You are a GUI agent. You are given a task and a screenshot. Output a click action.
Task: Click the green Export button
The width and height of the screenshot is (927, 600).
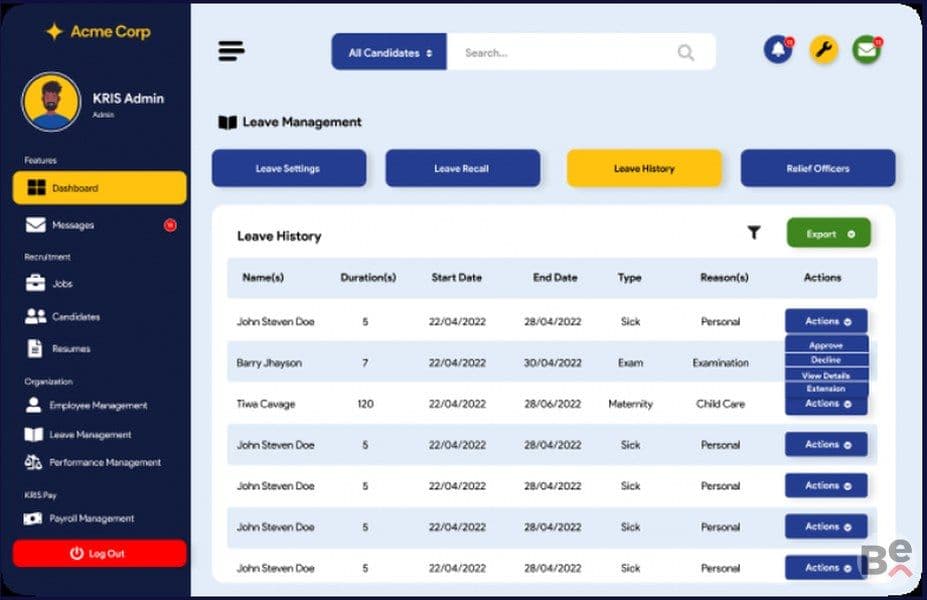point(828,233)
